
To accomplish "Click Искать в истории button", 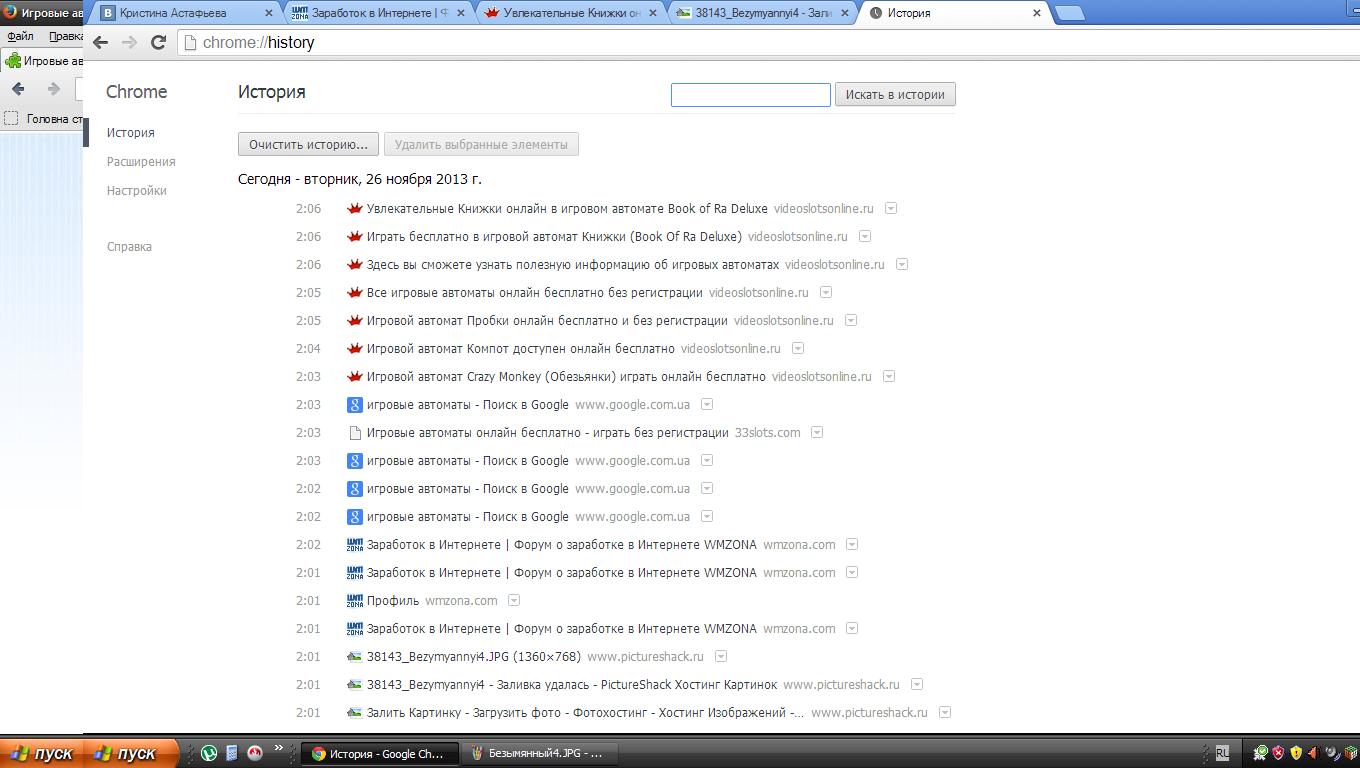I will coord(895,95).
